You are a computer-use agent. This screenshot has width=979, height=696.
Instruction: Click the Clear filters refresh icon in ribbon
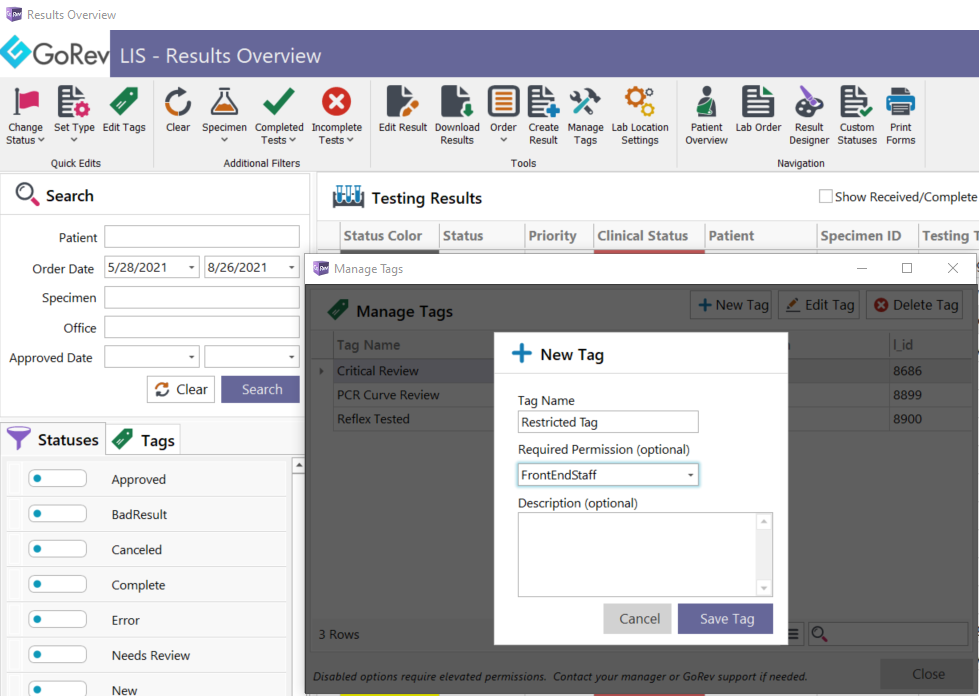coord(178,102)
